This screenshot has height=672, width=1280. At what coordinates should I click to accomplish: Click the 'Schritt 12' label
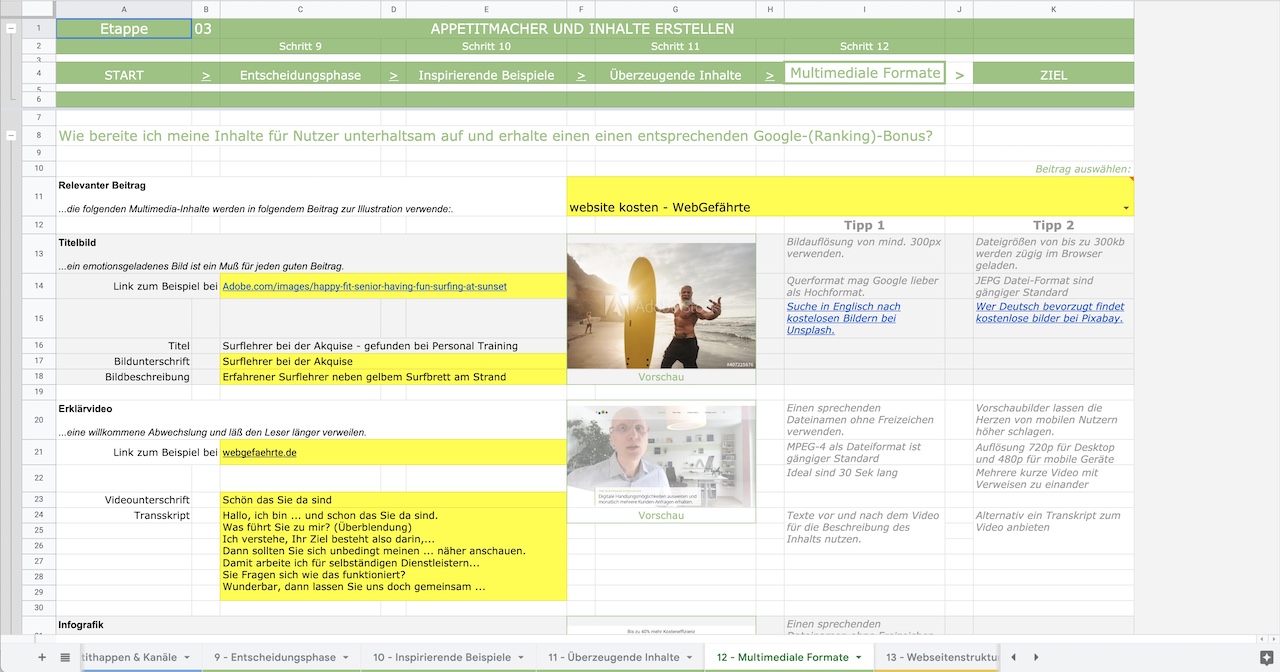864,47
